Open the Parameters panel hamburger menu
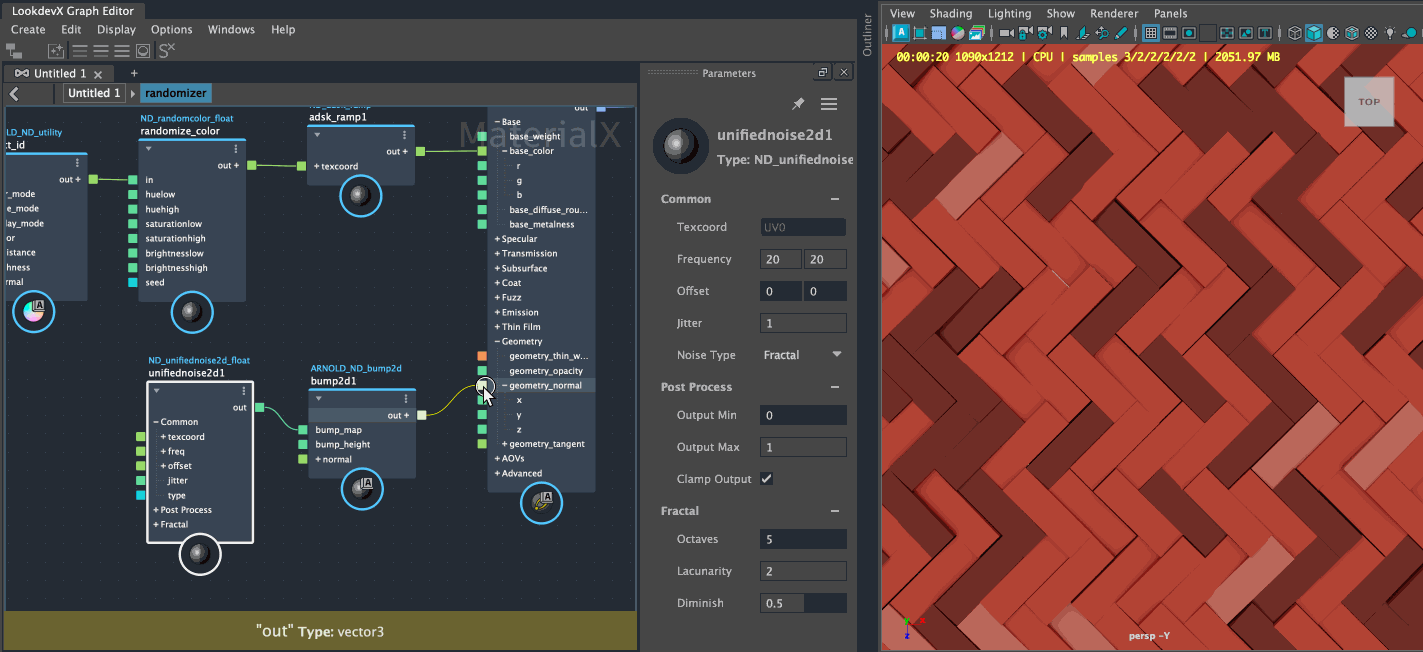 (x=829, y=103)
